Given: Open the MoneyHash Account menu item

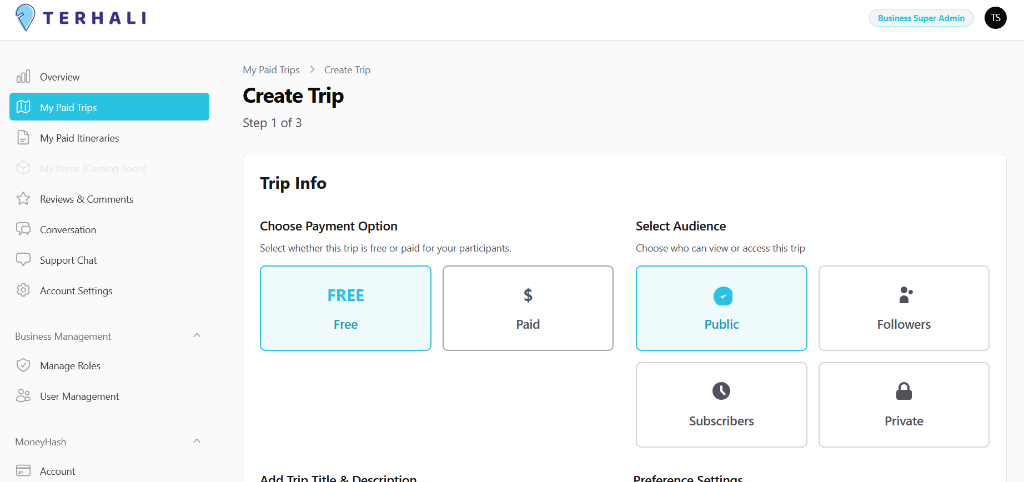Looking at the screenshot, I should click(x=57, y=471).
